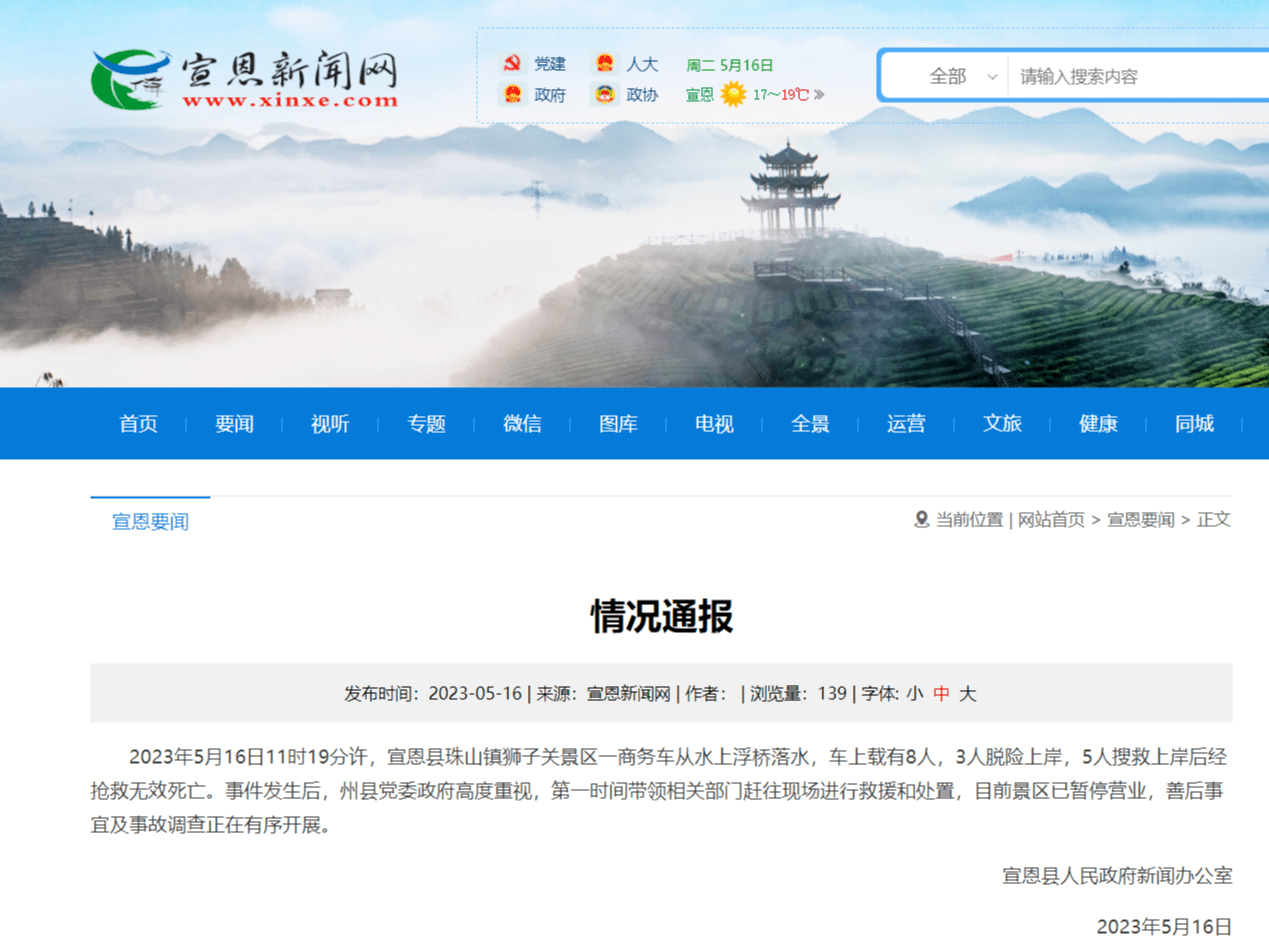
Task: Open the 党建 link
Action: 549,65
